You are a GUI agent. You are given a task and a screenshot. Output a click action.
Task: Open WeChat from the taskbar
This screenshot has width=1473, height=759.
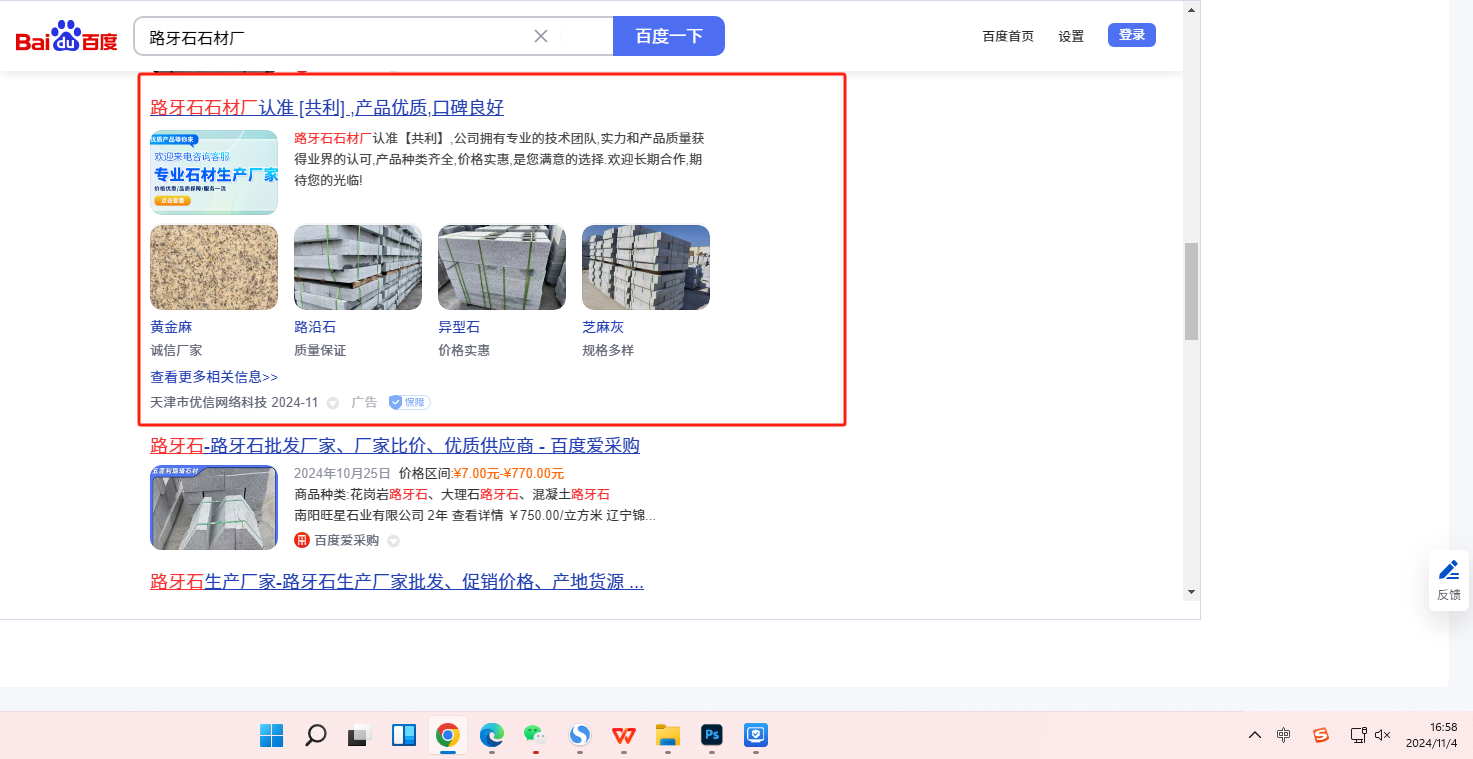click(535, 736)
